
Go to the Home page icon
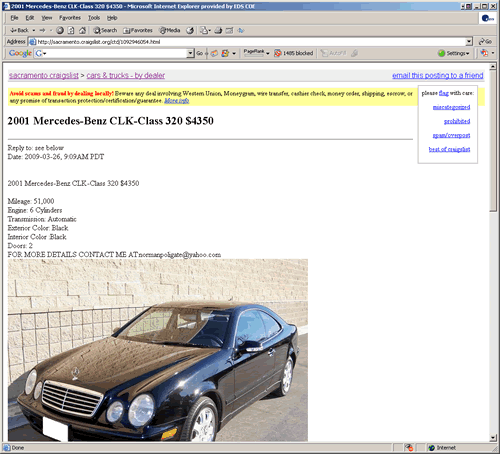pos(82,30)
